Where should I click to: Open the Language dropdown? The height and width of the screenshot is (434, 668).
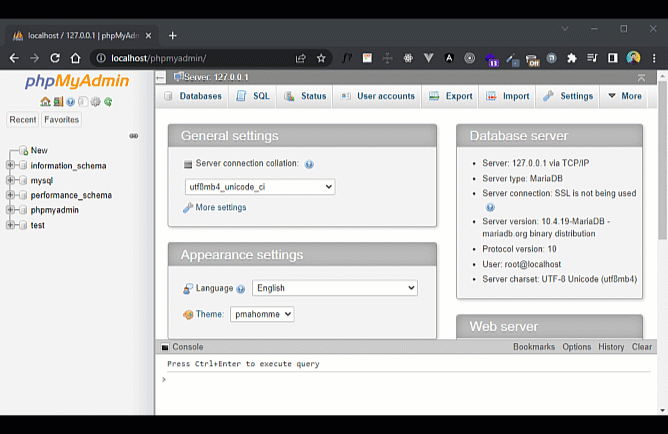tap(335, 288)
